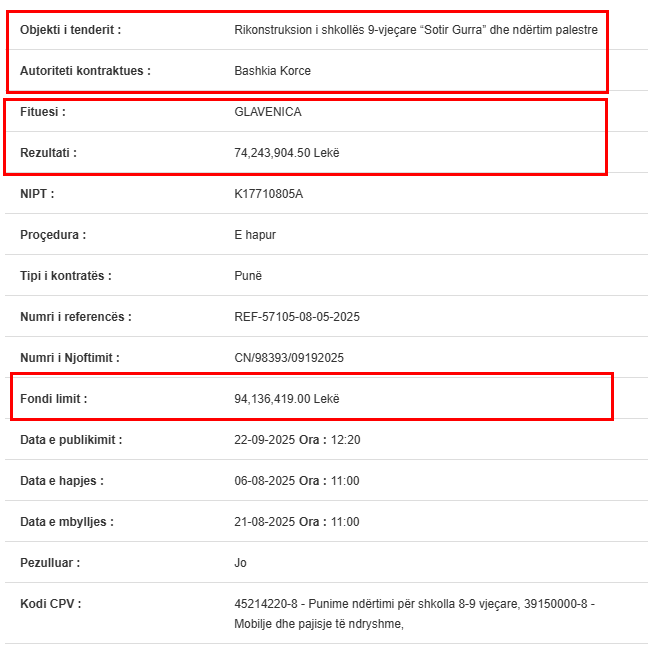The image size is (649, 668).
Task: Select the closing date 21-08-2025
Action: (263, 522)
